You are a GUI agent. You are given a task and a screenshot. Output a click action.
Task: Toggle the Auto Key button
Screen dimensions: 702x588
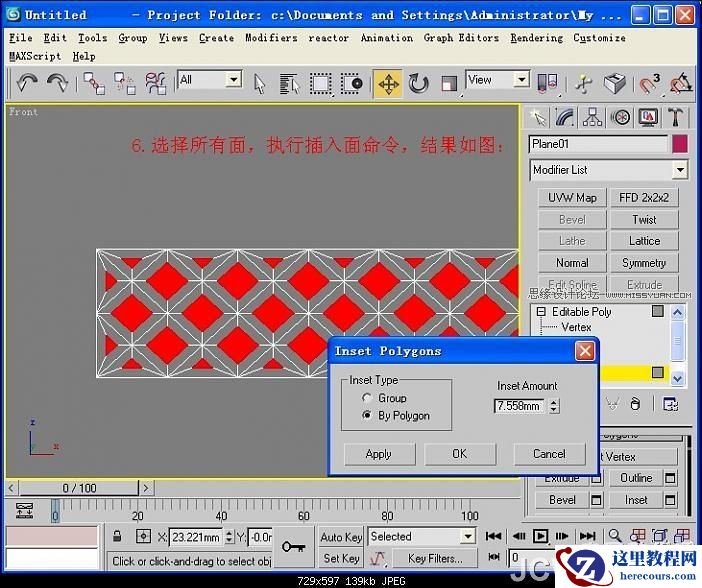[x=341, y=537]
